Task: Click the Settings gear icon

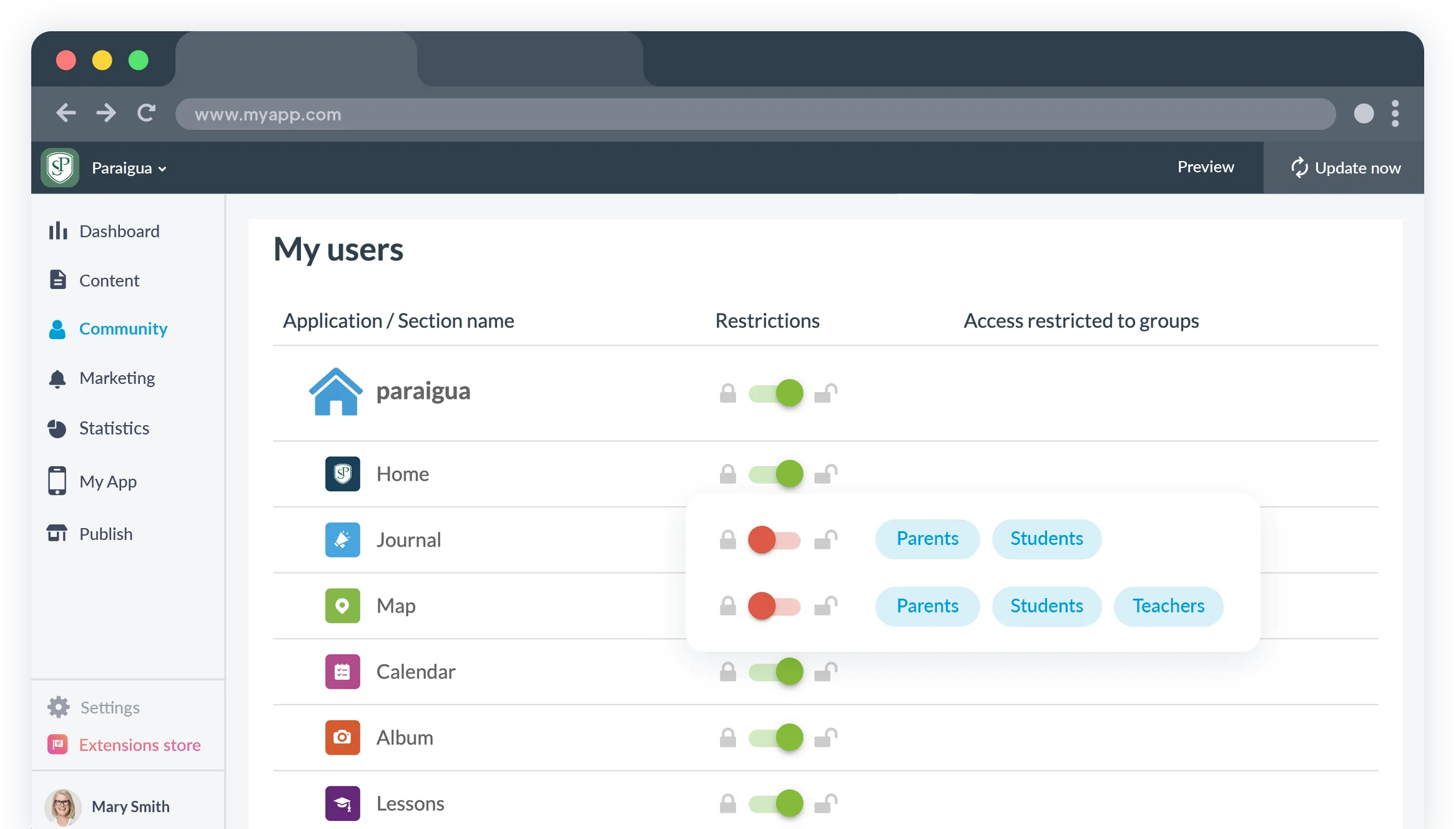Action: 59,707
